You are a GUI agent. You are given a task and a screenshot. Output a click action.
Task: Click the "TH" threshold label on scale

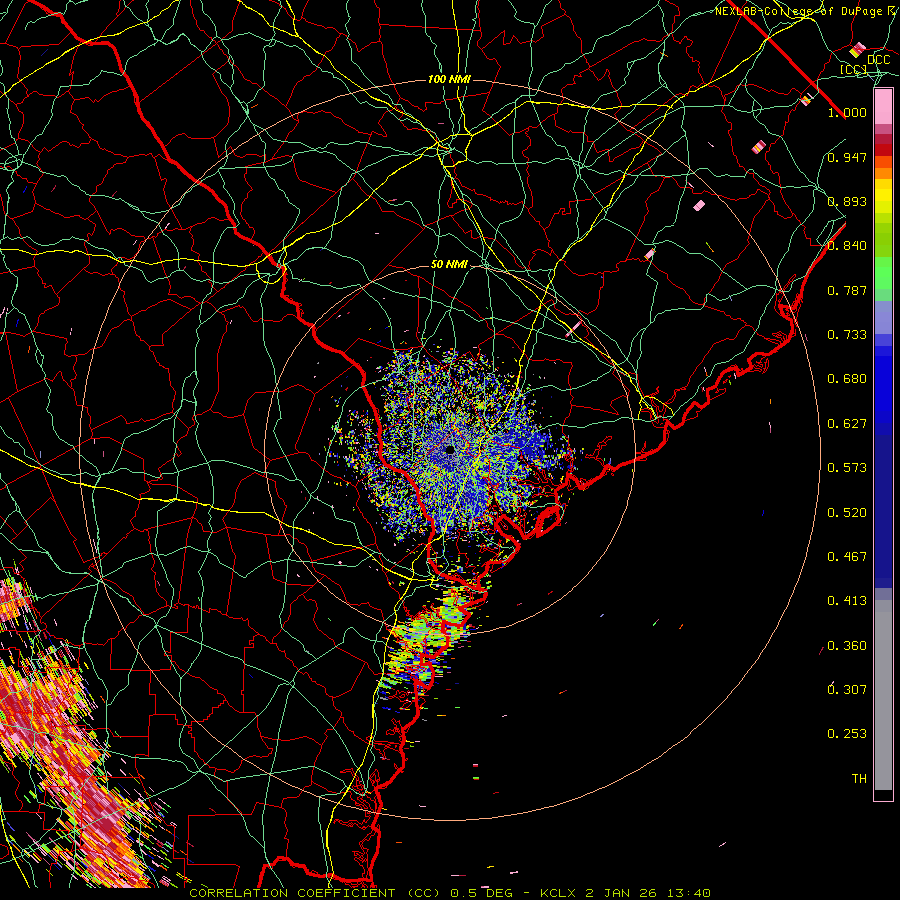pyautogui.click(x=859, y=779)
